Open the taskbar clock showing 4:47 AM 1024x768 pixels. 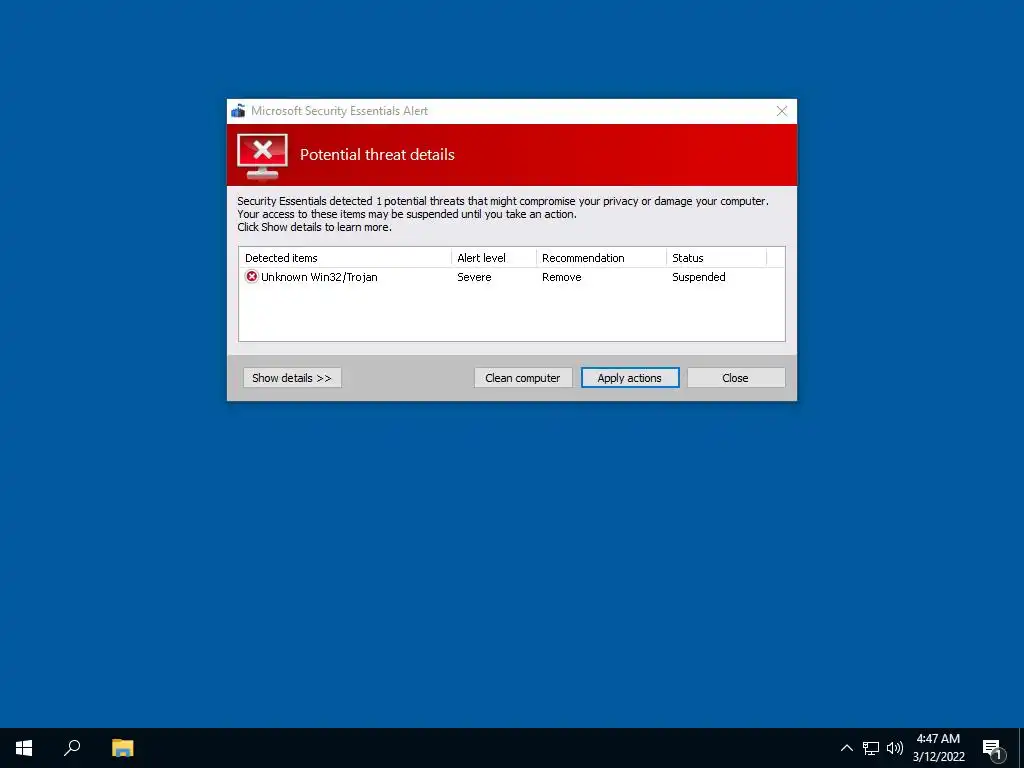[x=938, y=748]
